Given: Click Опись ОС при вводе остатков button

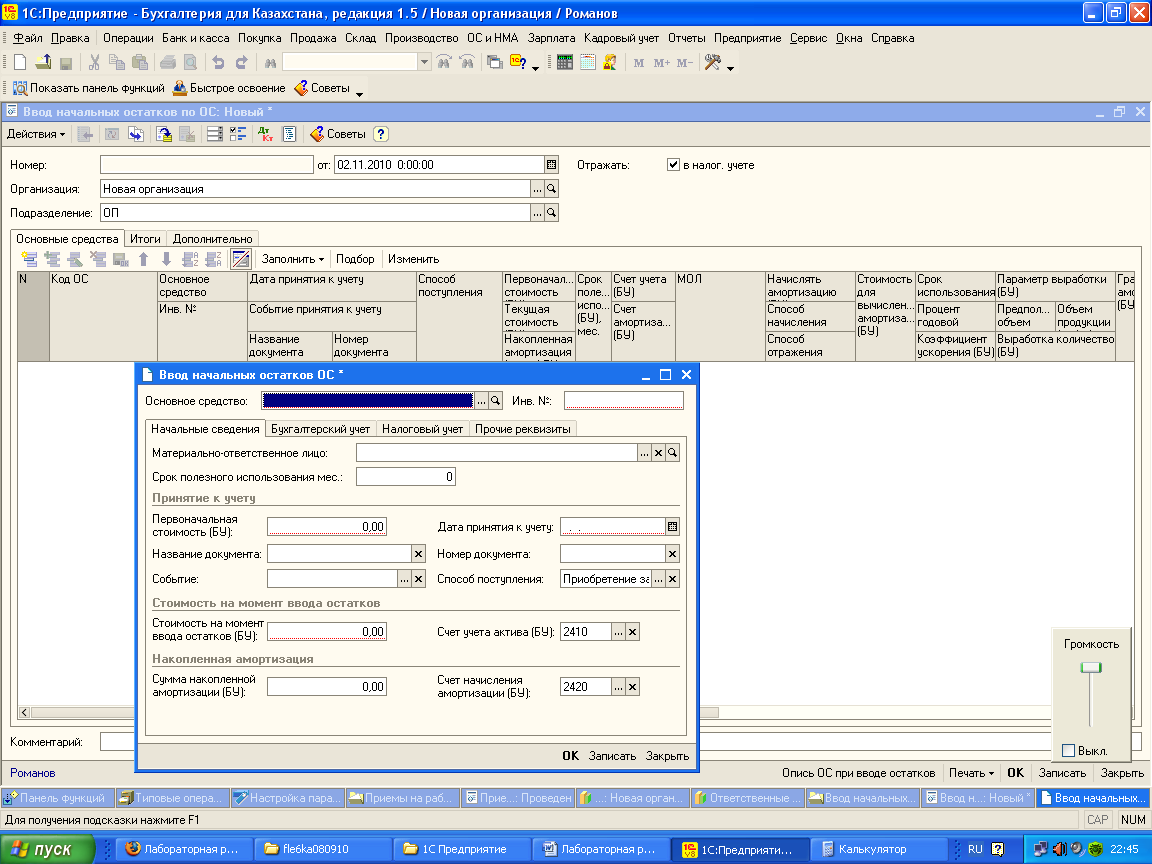Looking at the screenshot, I should coord(858,773).
